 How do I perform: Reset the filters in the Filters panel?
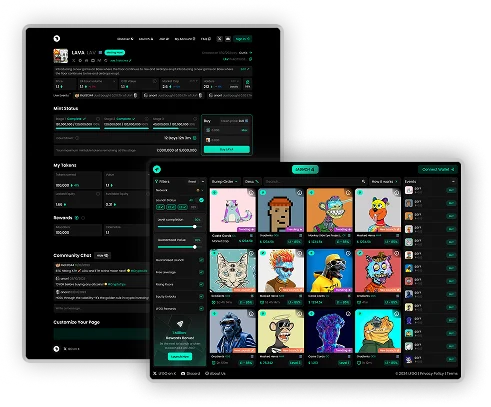[192, 182]
